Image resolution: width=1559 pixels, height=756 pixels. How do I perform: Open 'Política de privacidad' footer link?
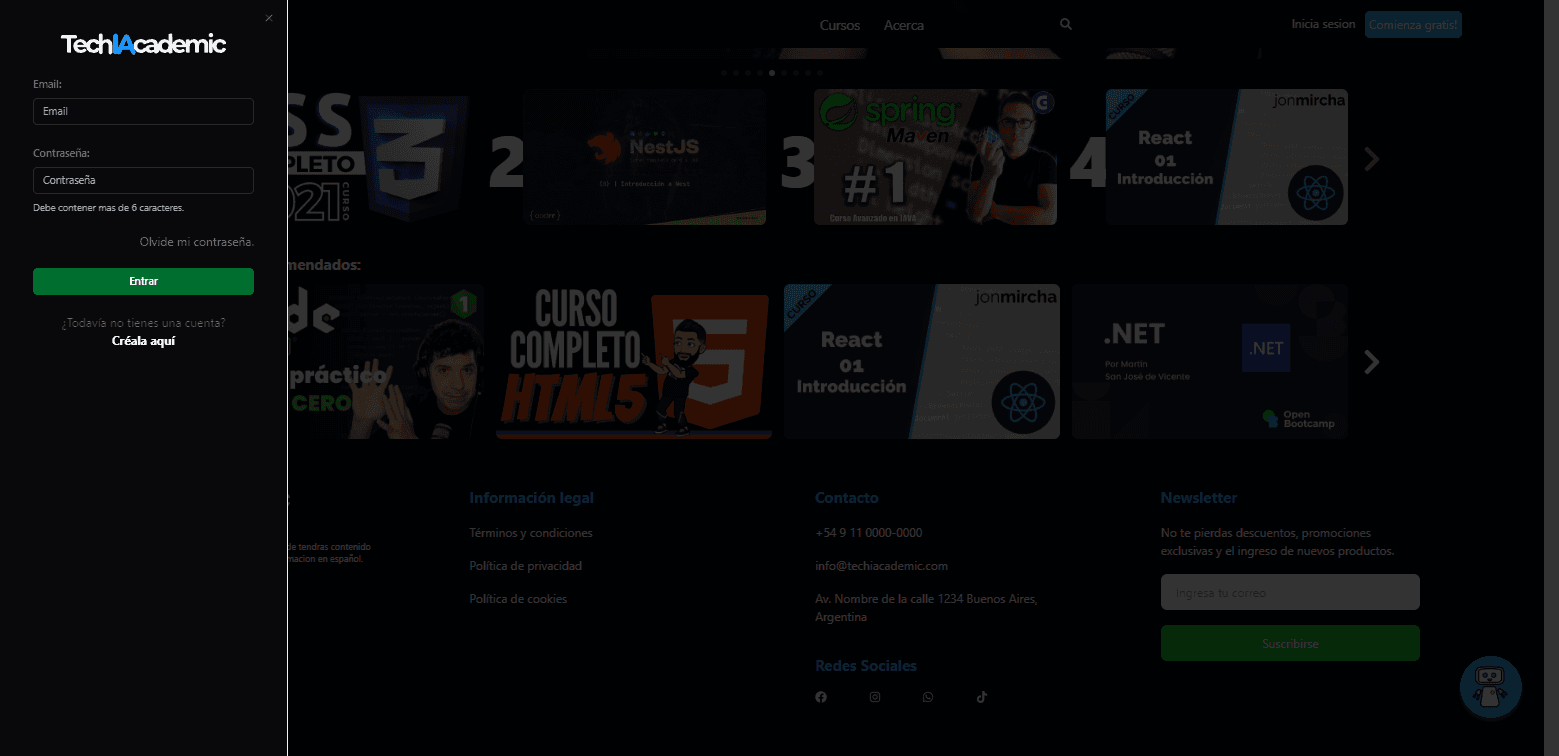(x=525, y=566)
